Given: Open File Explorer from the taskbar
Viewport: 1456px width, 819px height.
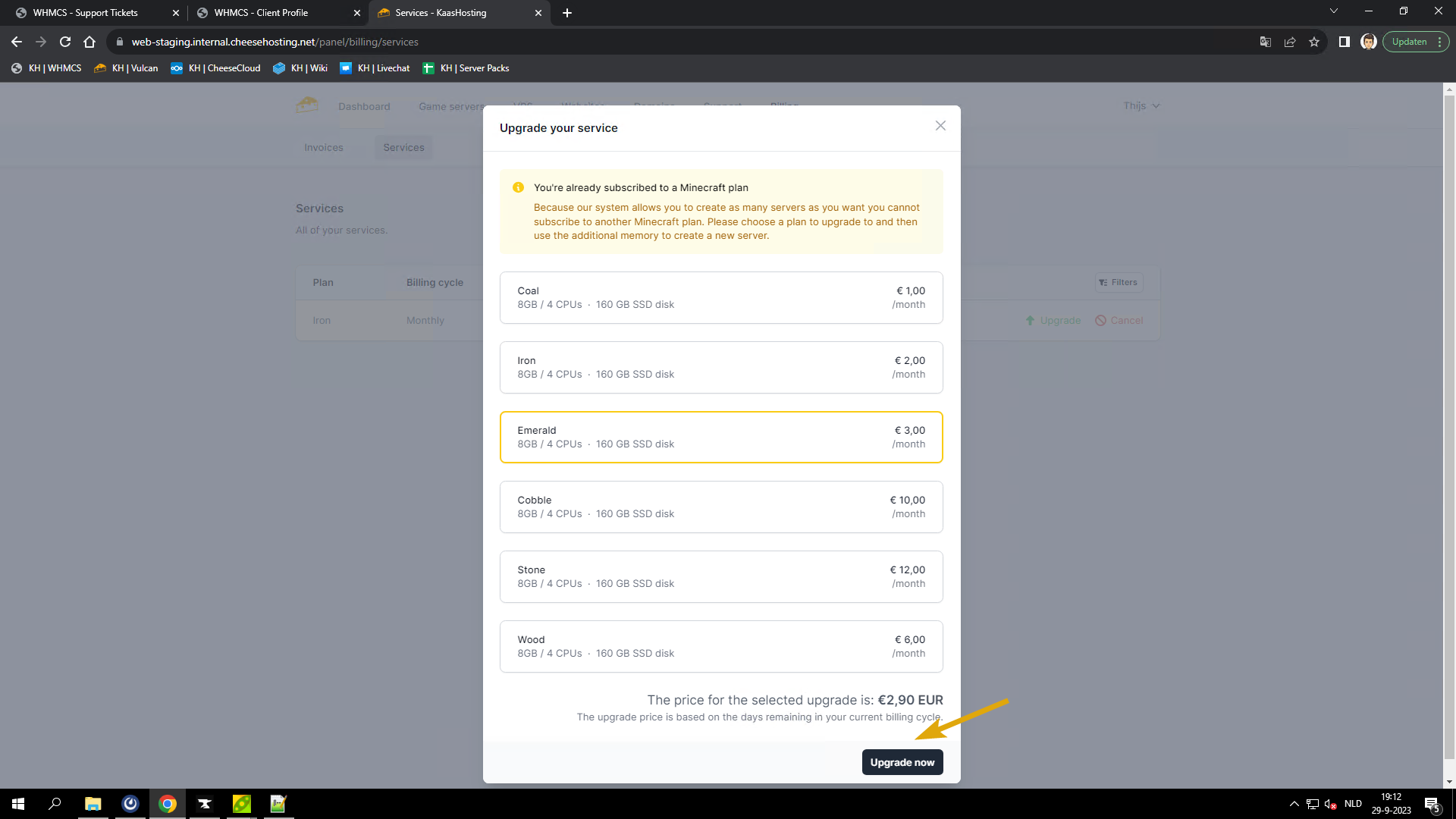Looking at the screenshot, I should [93, 804].
